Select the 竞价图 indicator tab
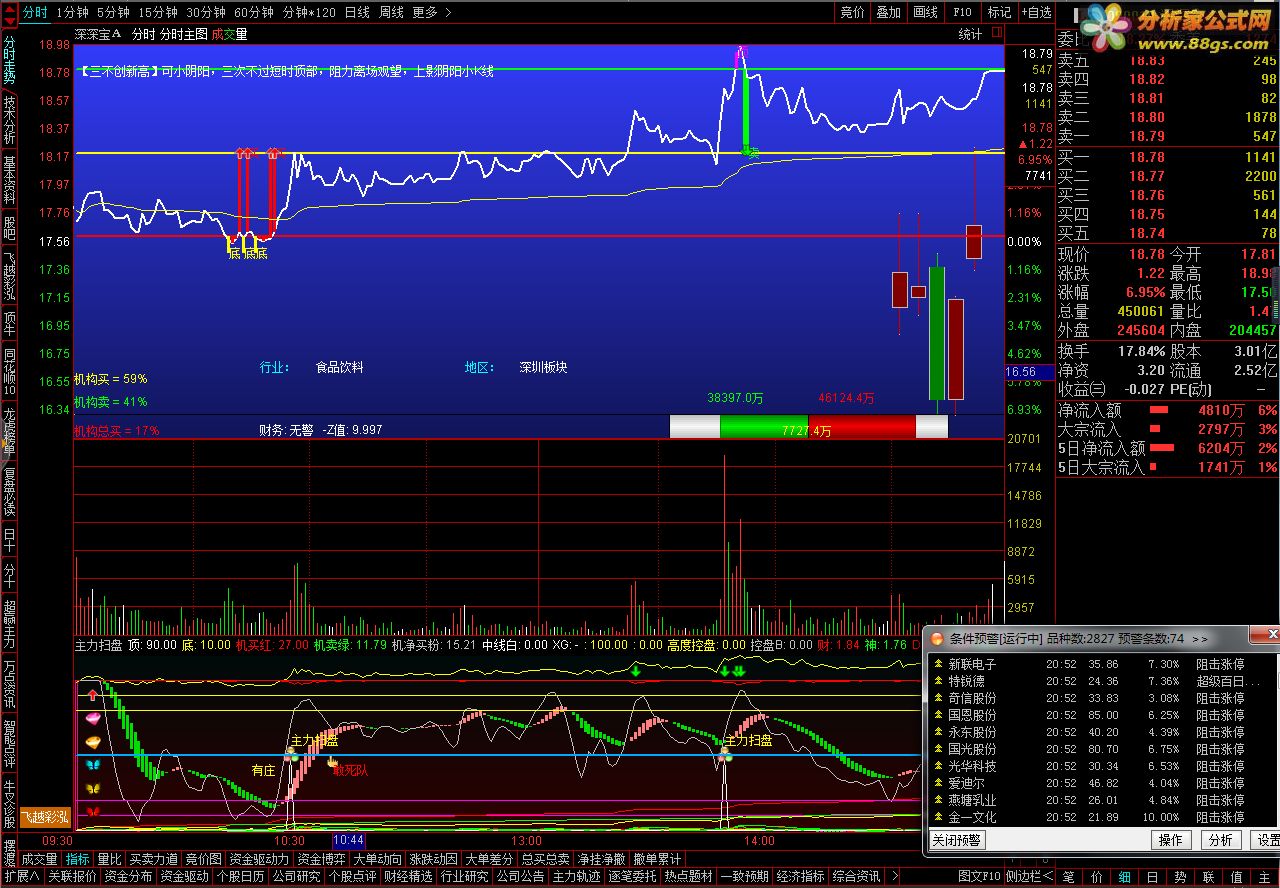 [204, 859]
